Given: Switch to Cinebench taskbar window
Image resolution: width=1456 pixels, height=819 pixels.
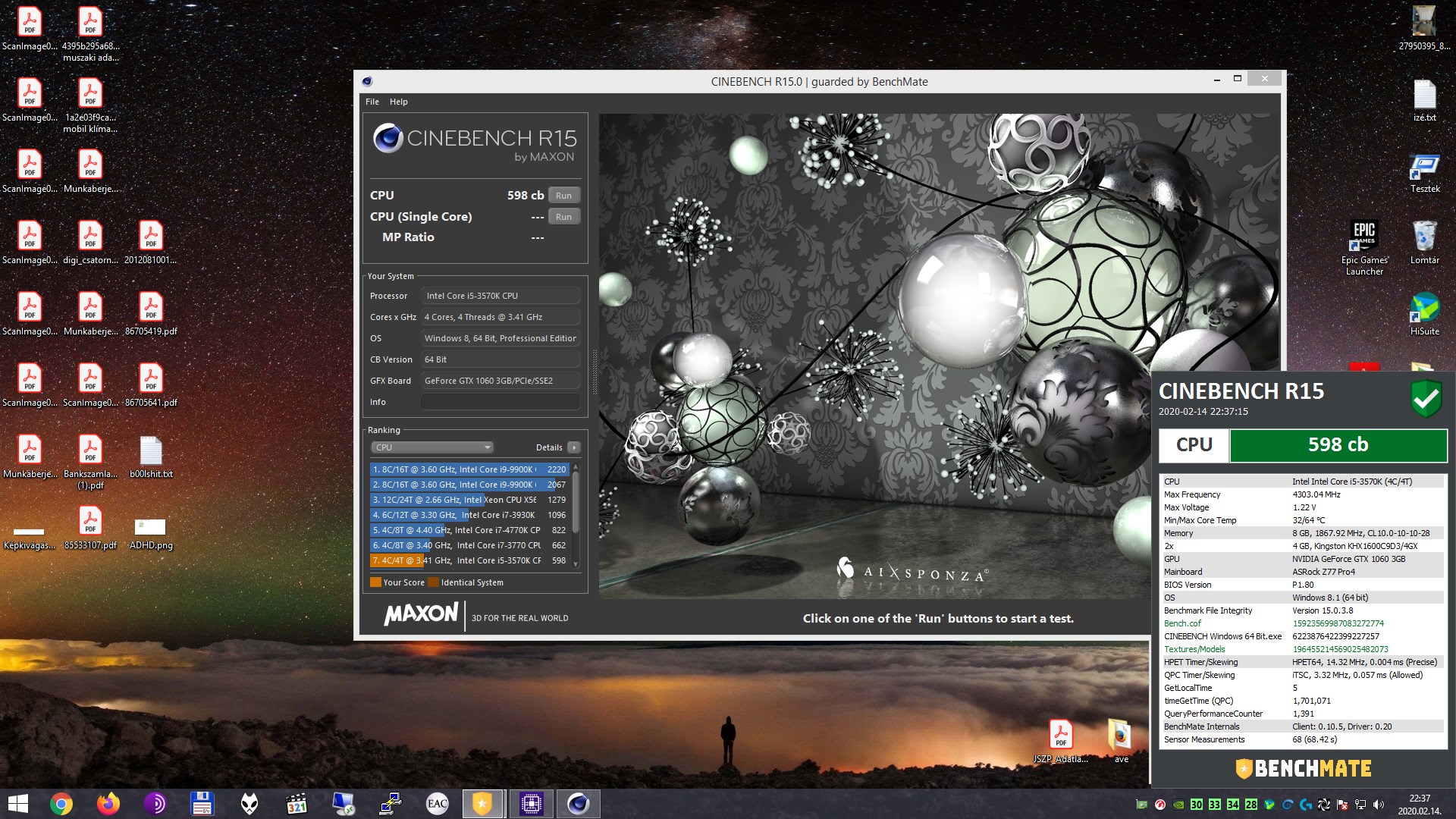Looking at the screenshot, I should pyautogui.click(x=579, y=804).
